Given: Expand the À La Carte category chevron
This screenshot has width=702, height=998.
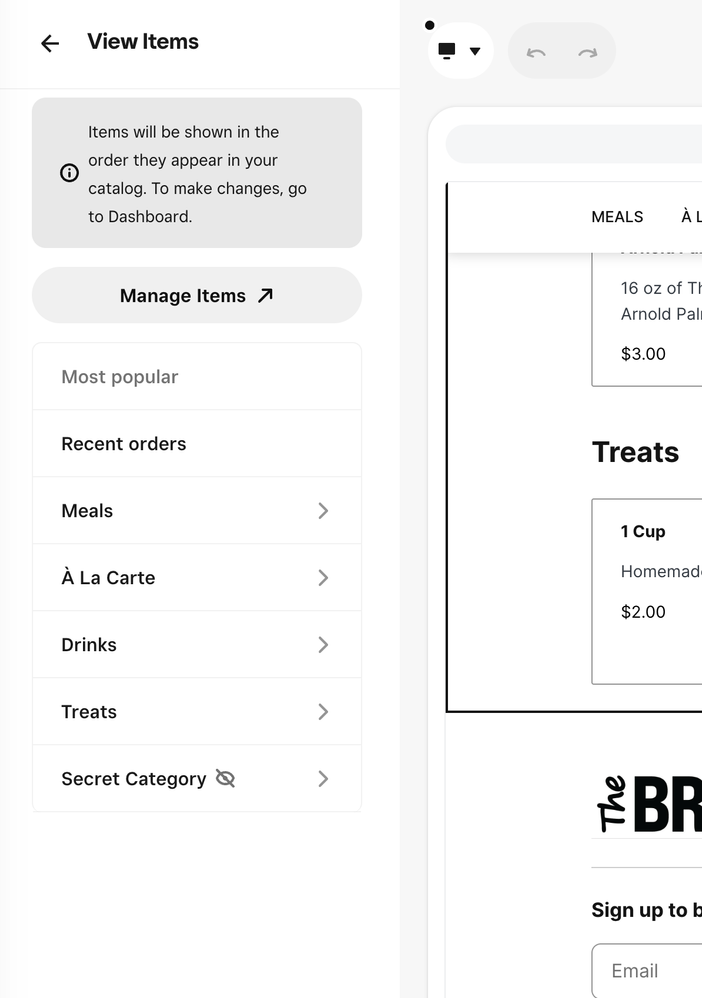Looking at the screenshot, I should (x=323, y=578).
